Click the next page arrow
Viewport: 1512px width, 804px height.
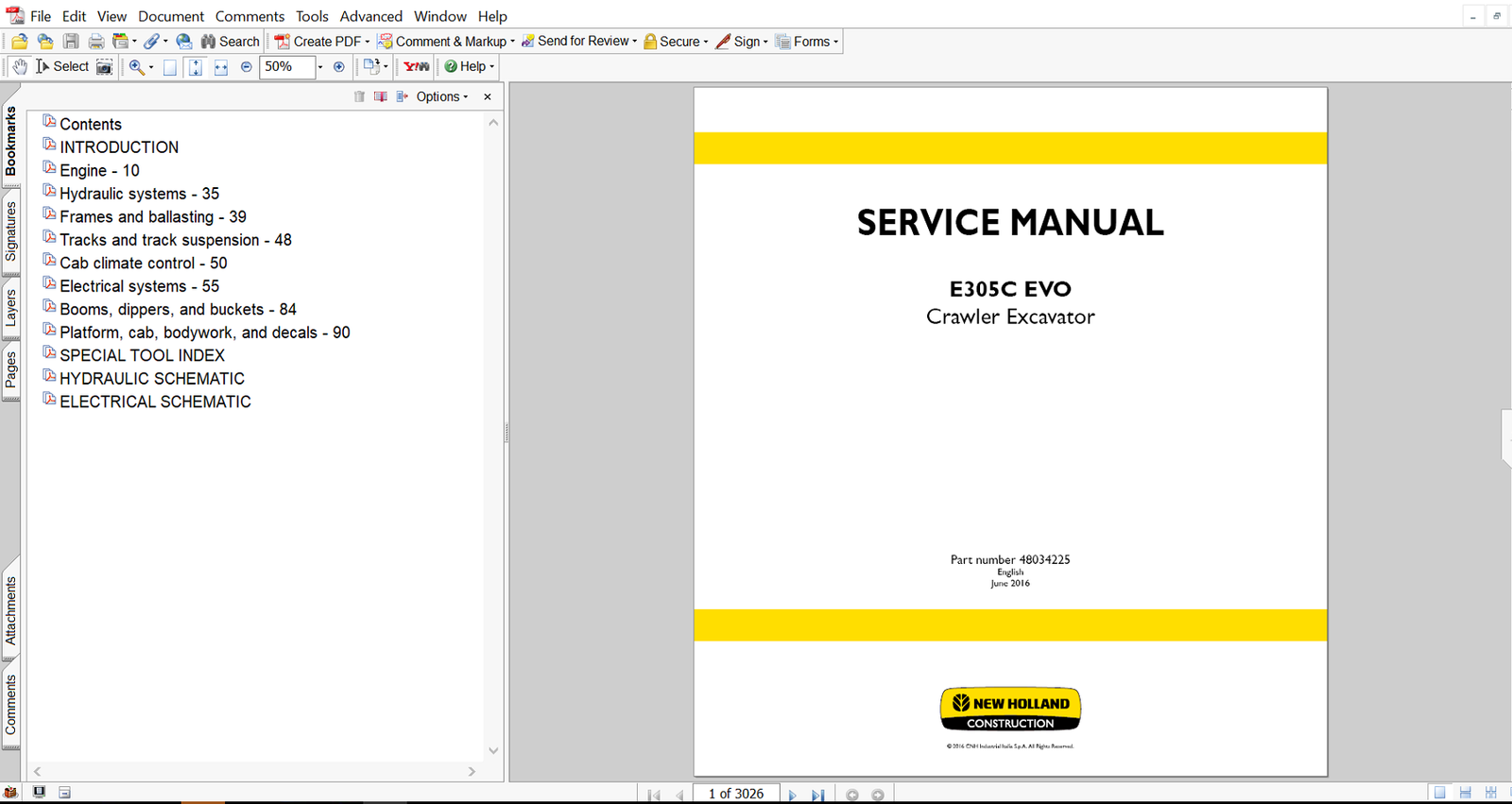792,795
